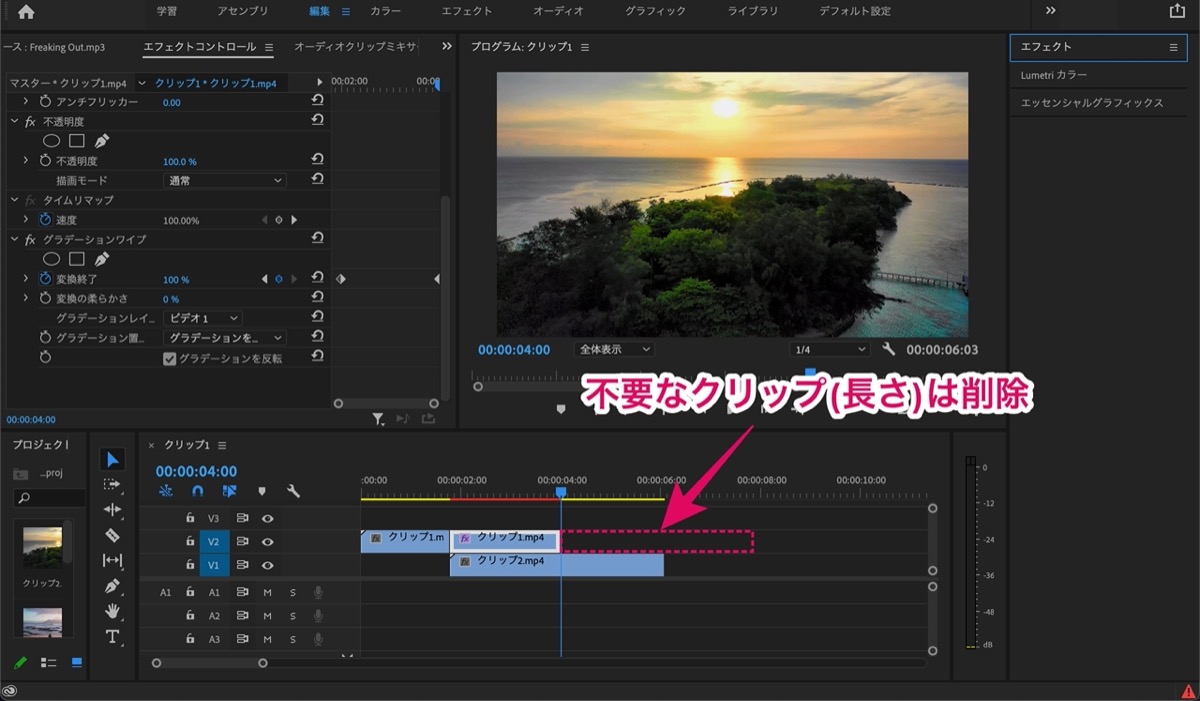The width and height of the screenshot is (1200, 701).
Task: Click the quick export share icon
Action: pyautogui.click(x=1177, y=11)
